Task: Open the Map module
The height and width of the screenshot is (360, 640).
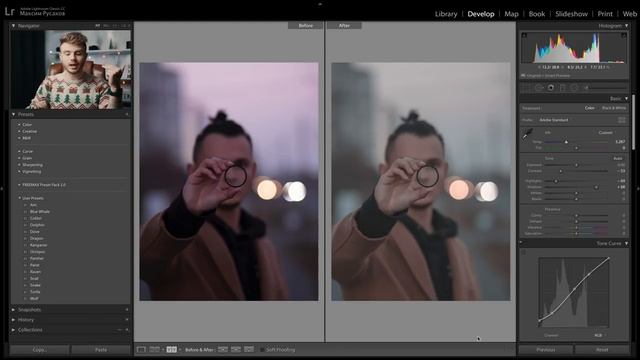Action: pyautogui.click(x=511, y=14)
